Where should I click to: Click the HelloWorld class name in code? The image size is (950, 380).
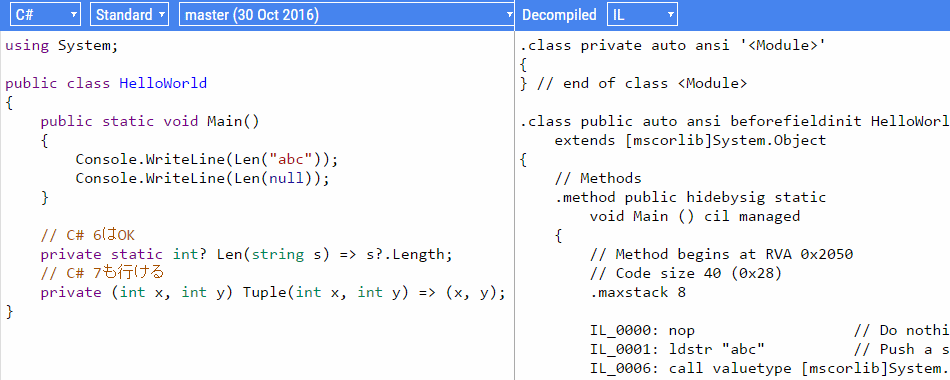tap(163, 83)
